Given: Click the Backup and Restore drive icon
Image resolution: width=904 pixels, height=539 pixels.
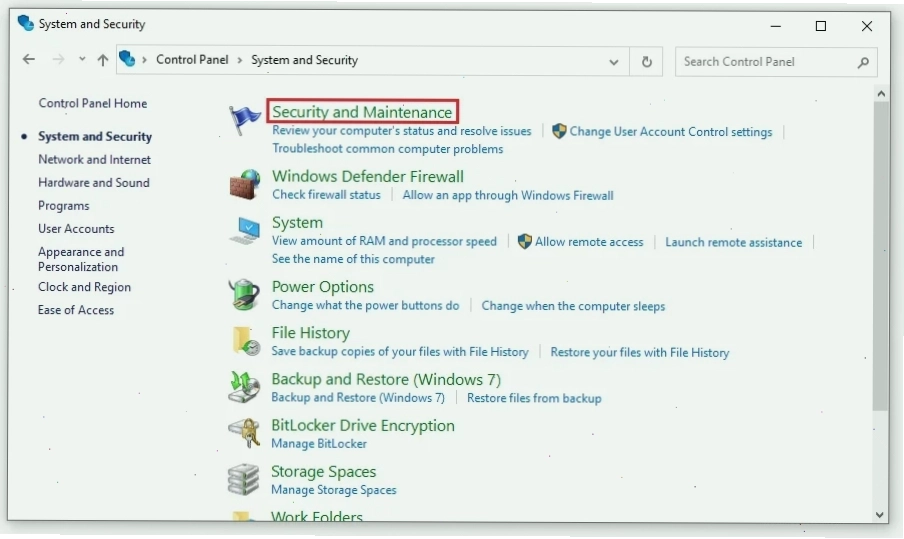Looking at the screenshot, I should tap(244, 387).
